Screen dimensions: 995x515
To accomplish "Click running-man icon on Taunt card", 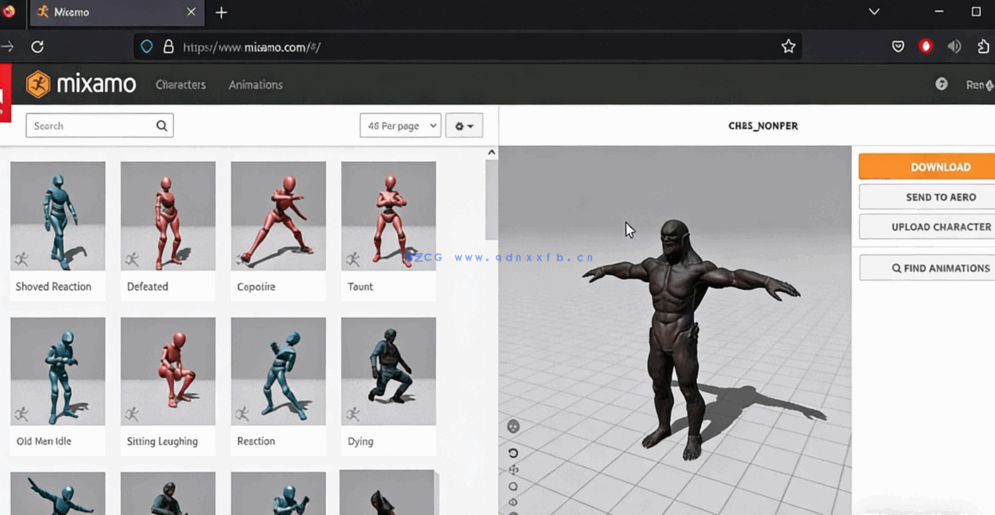I will 353,259.
